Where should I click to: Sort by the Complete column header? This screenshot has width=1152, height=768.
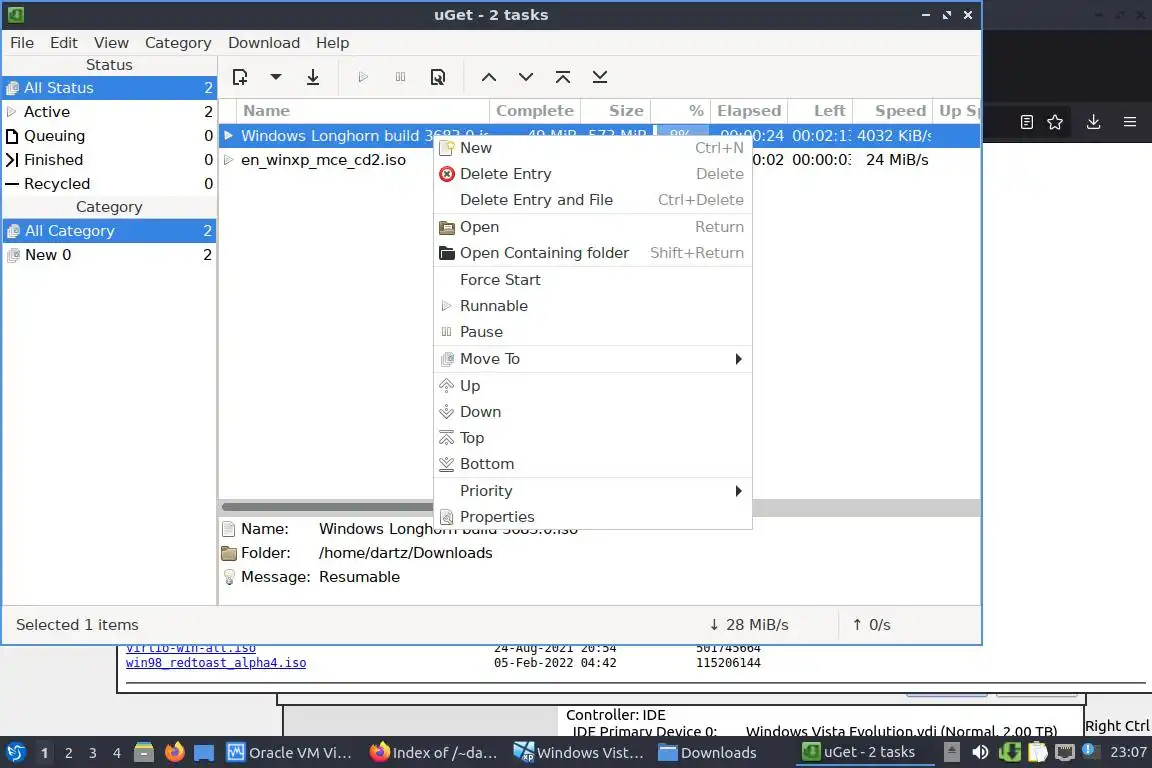pyautogui.click(x=535, y=111)
